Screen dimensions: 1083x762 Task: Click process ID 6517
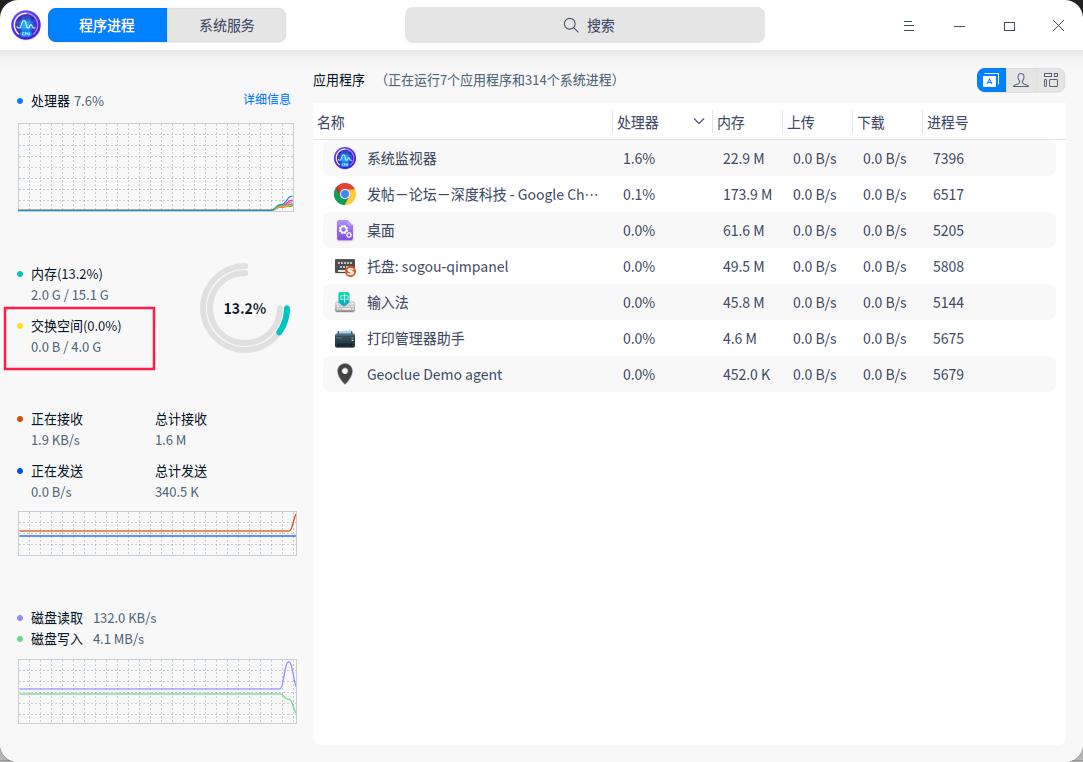(948, 195)
